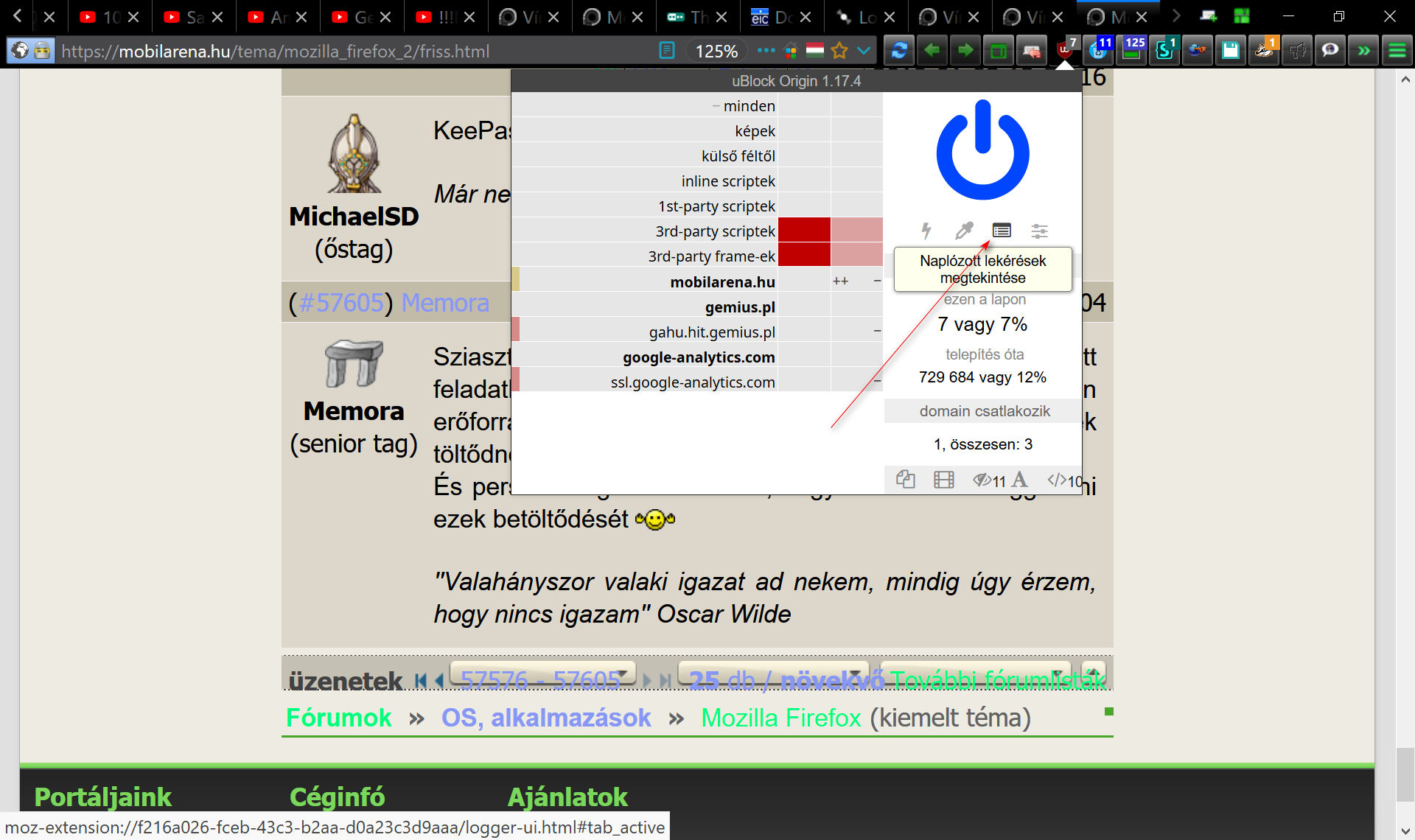Click the uBlock Origin shield toolbar icon

click(x=1065, y=51)
